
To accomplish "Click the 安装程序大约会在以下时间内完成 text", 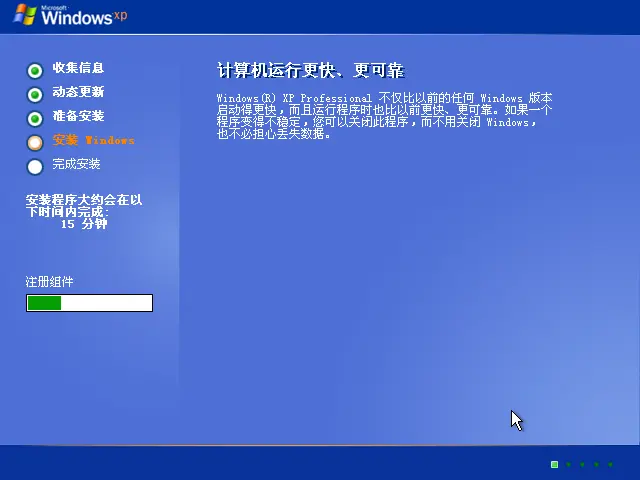I will (x=84, y=206).
